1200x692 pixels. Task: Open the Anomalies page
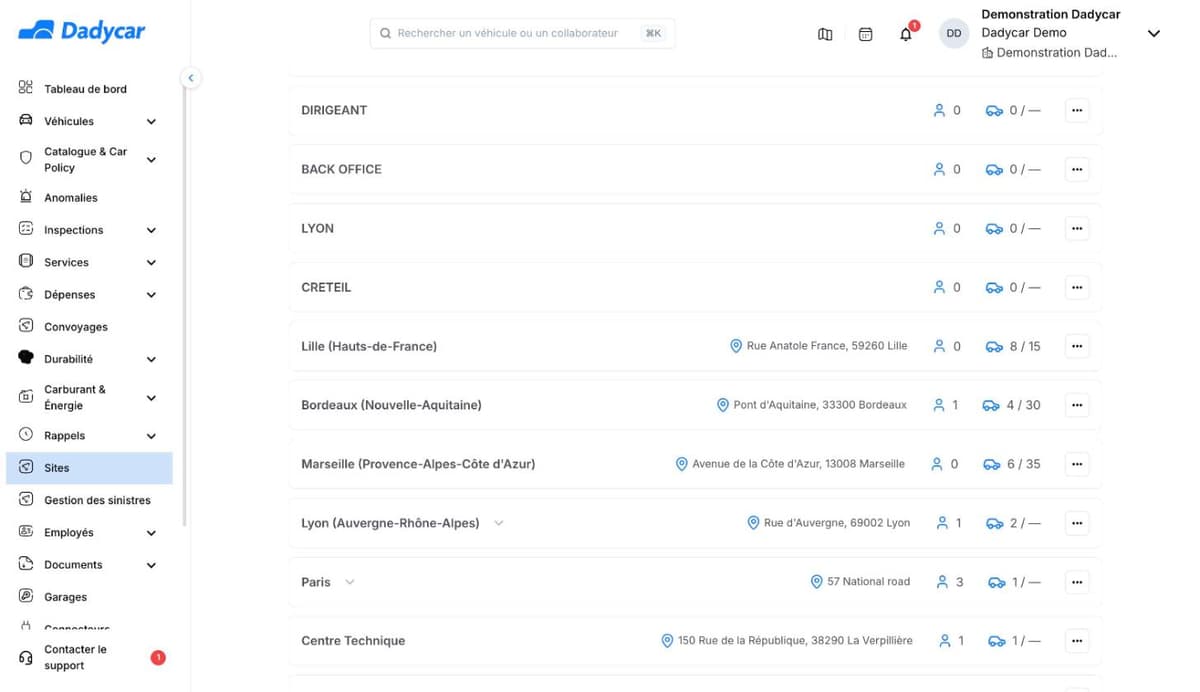click(x=71, y=198)
